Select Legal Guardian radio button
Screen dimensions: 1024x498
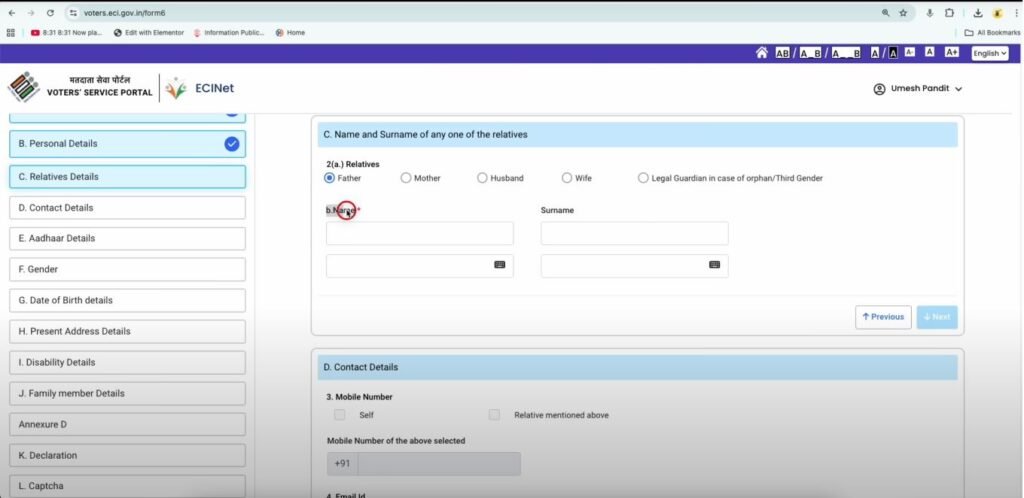point(643,178)
